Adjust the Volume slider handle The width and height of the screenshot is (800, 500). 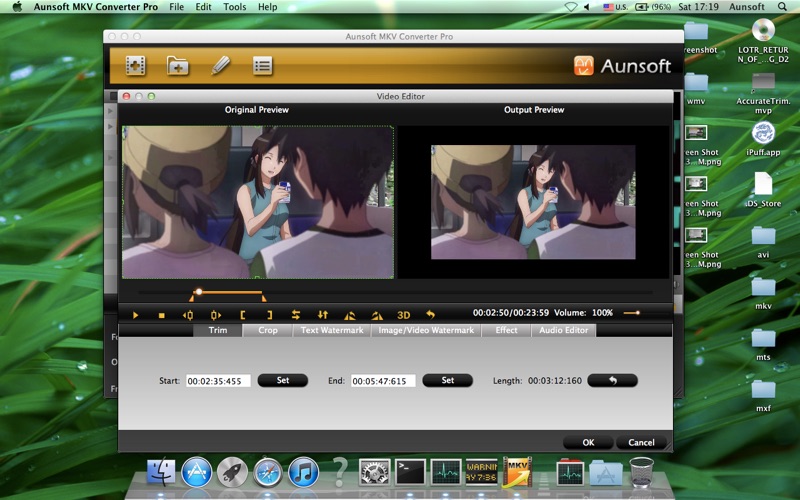click(x=629, y=313)
